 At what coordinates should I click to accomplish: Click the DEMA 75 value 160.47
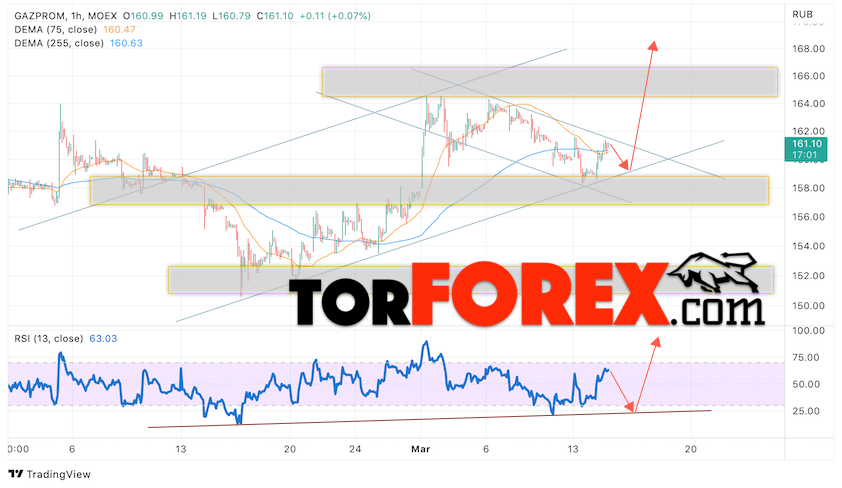pos(119,30)
